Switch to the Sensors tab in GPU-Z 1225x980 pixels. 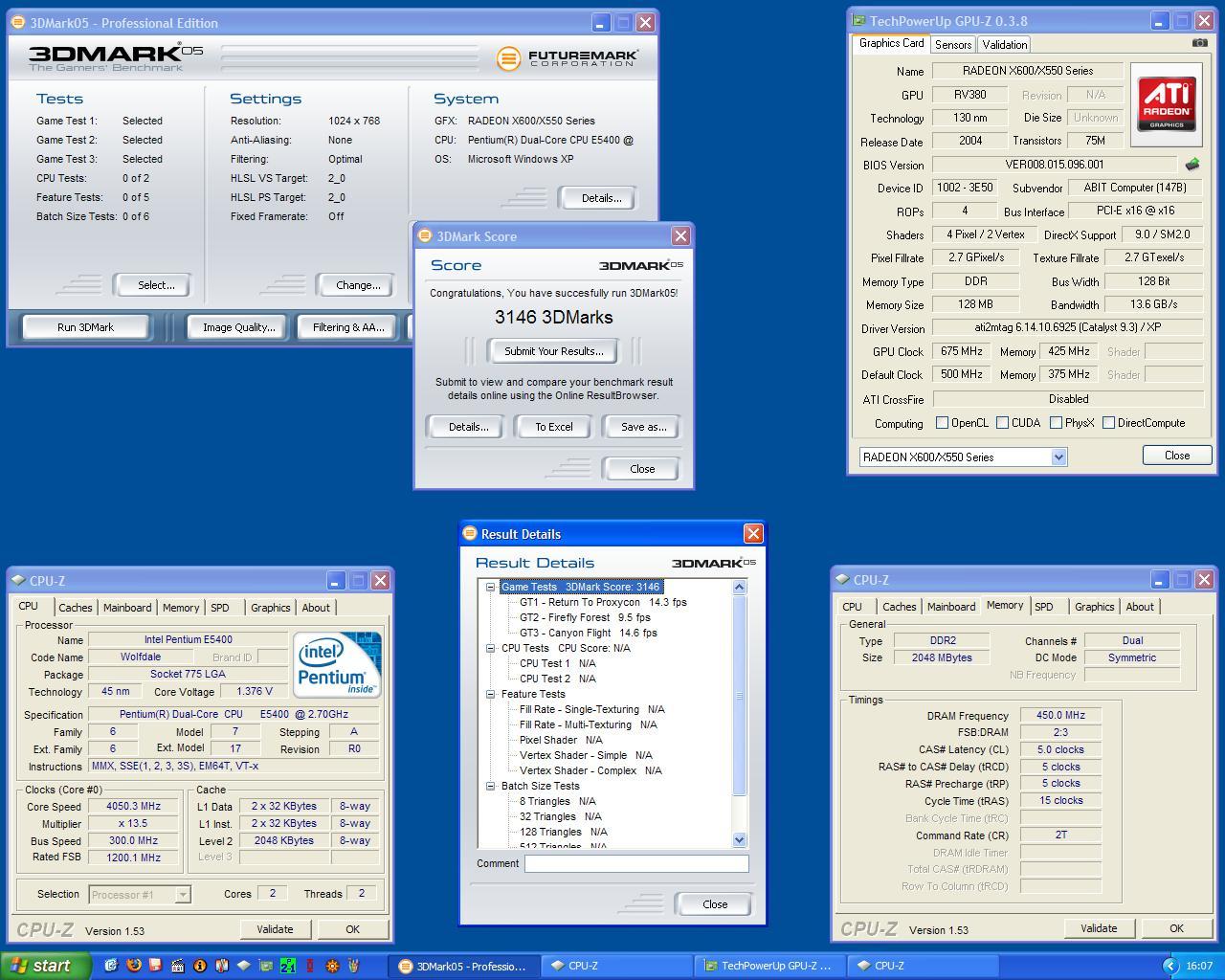coord(953,44)
